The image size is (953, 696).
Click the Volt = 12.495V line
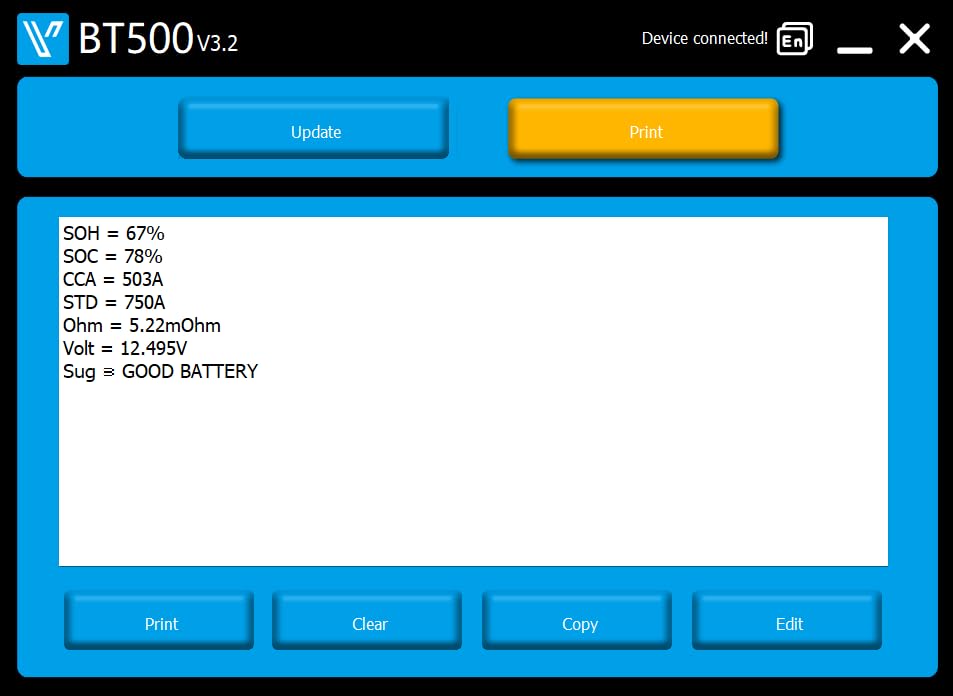pyautogui.click(x=125, y=349)
